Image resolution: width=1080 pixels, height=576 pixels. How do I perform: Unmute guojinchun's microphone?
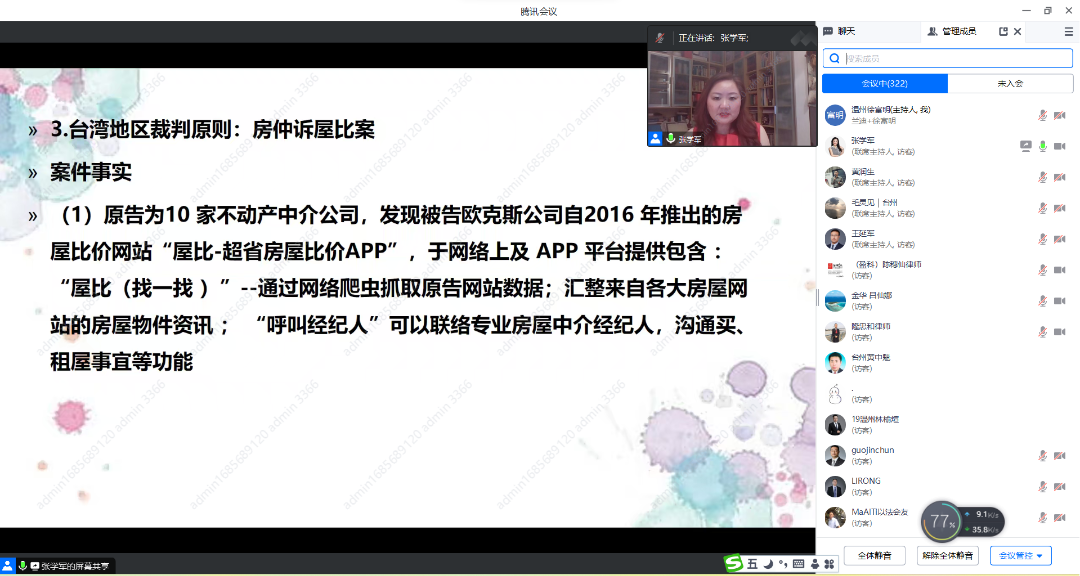(x=1043, y=456)
